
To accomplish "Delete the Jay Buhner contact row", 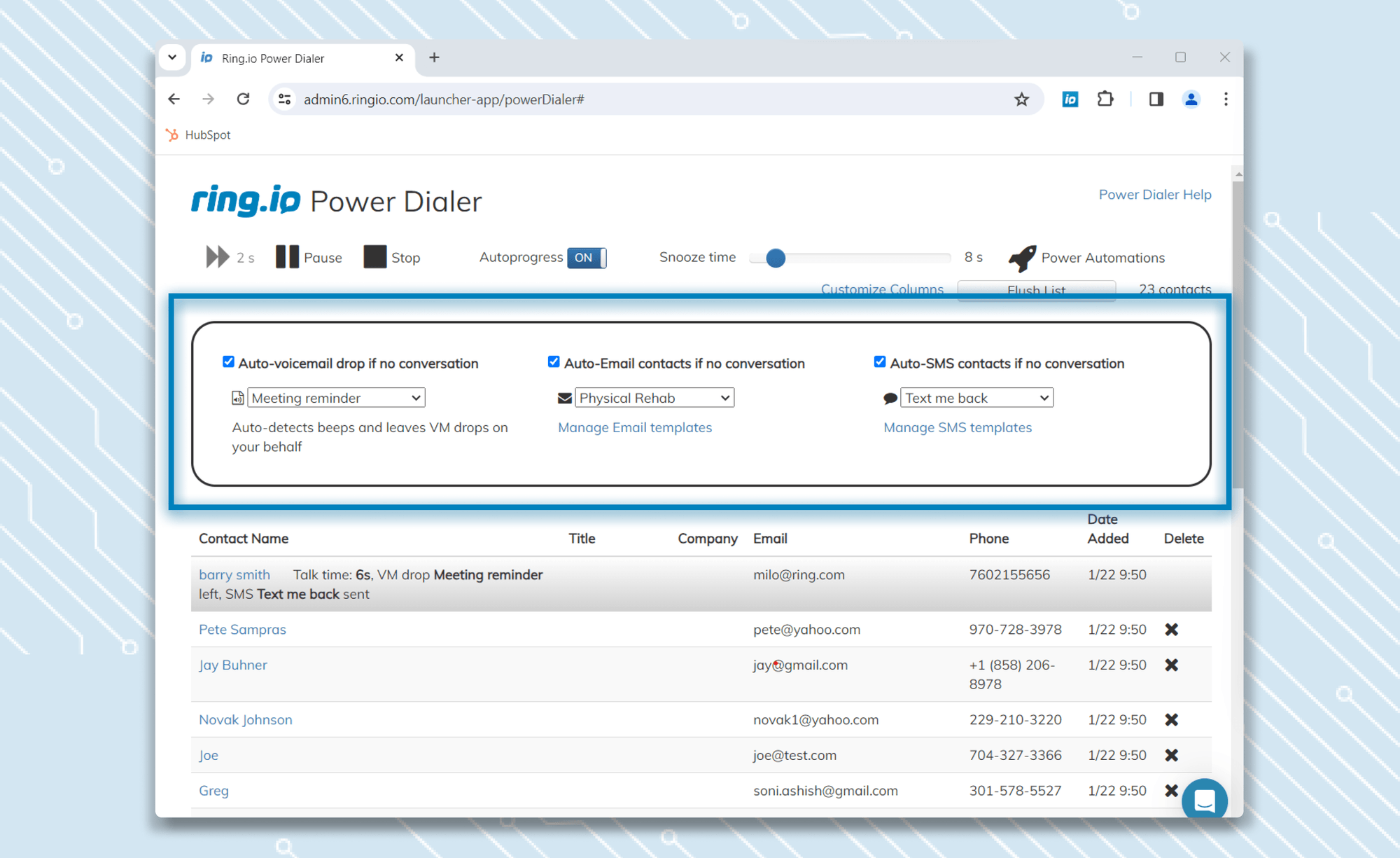I will (1172, 665).
